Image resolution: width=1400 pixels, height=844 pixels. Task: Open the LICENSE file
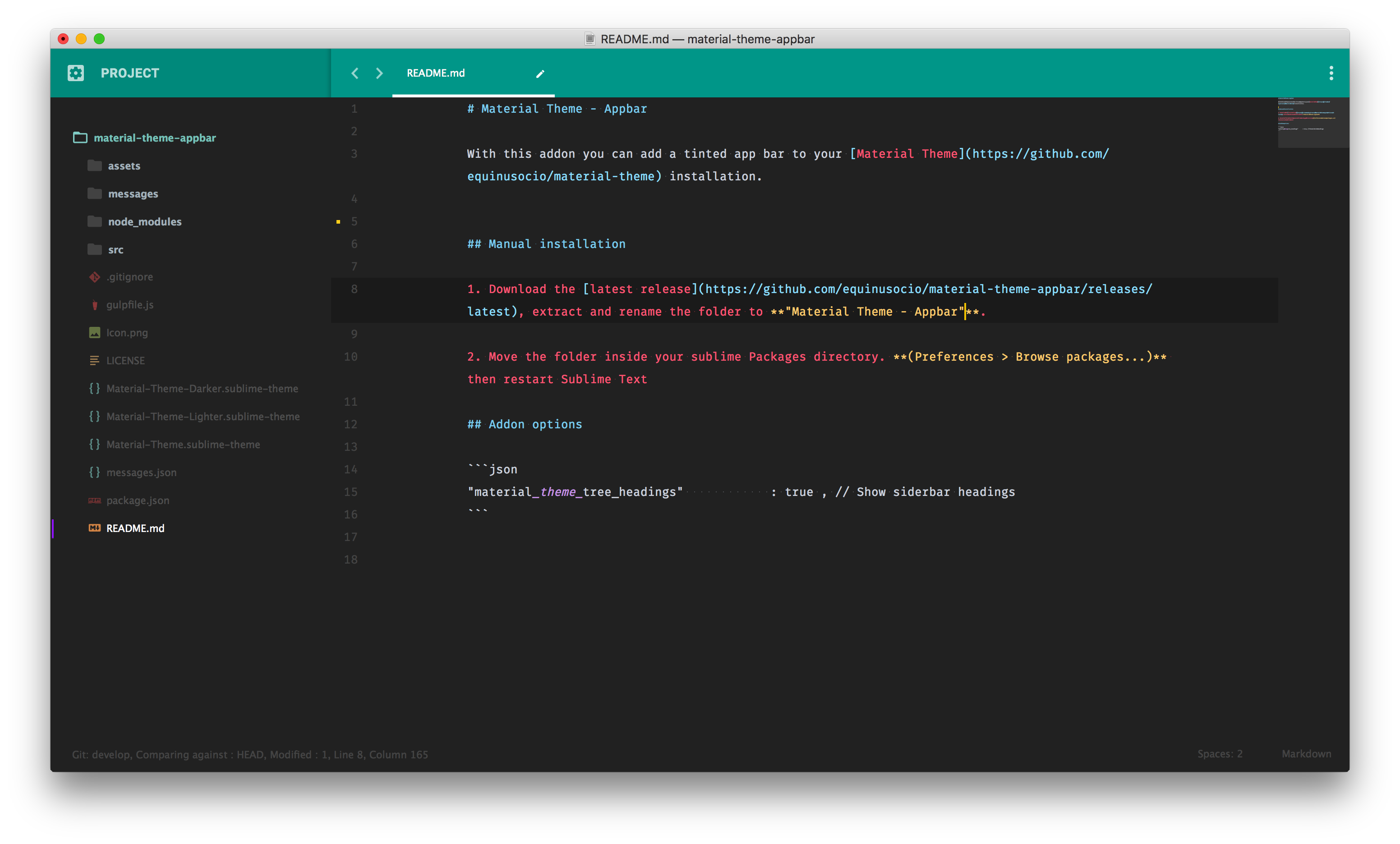[125, 360]
